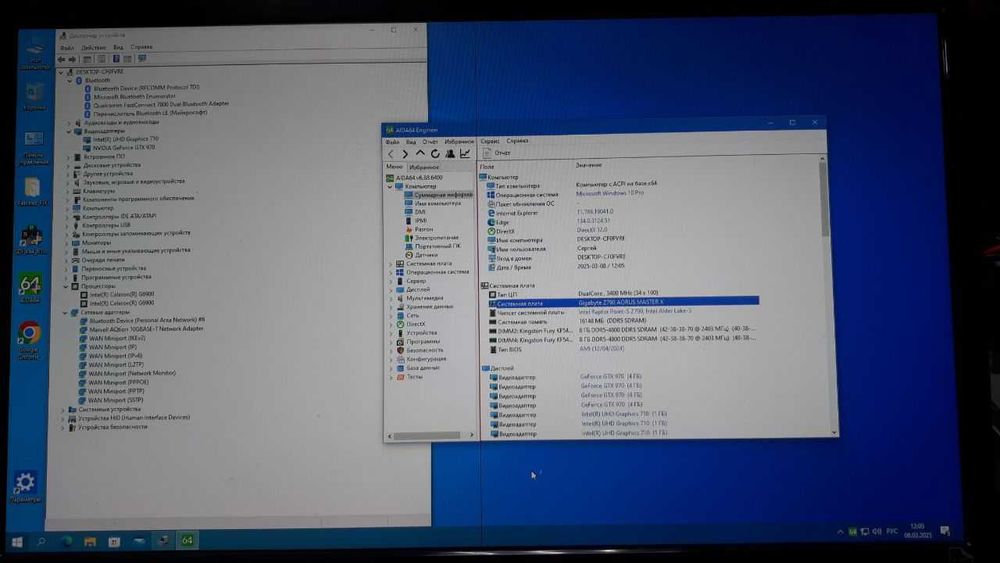Collapse the Компьютер node in AIDA64
This screenshot has width=1000, height=563.
pyautogui.click(x=390, y=186)
